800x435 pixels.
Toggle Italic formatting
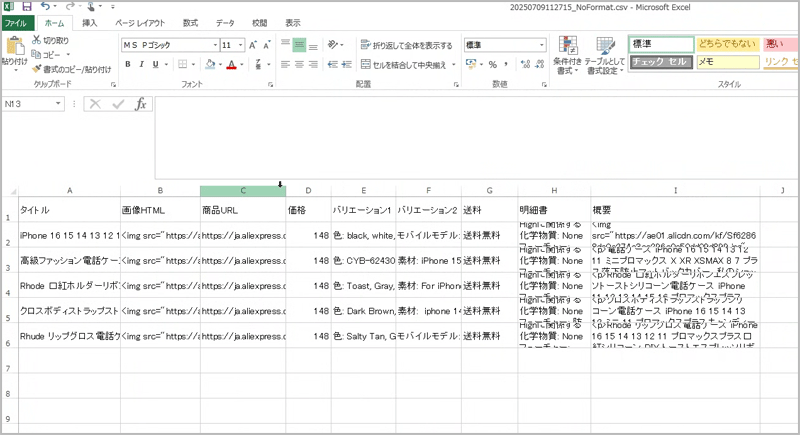[141, 64]
